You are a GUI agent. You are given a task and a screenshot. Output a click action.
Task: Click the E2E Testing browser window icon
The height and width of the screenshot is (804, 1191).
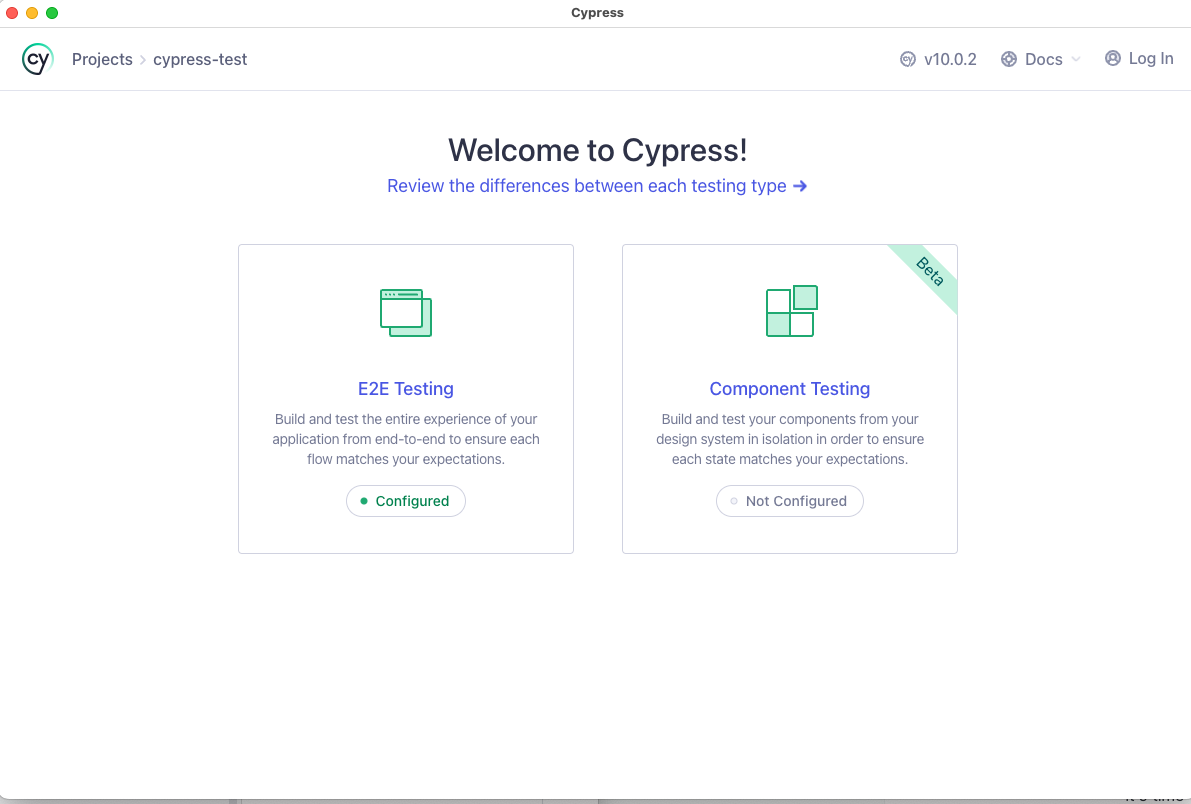click(x=406, y=312)
